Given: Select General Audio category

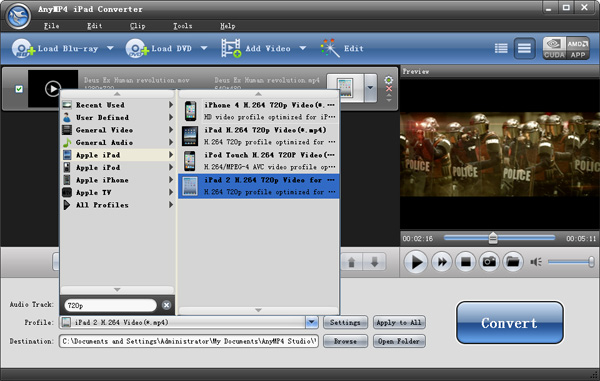Looking at the screenshot, I should pyautogui.click(x=118, y=142).
